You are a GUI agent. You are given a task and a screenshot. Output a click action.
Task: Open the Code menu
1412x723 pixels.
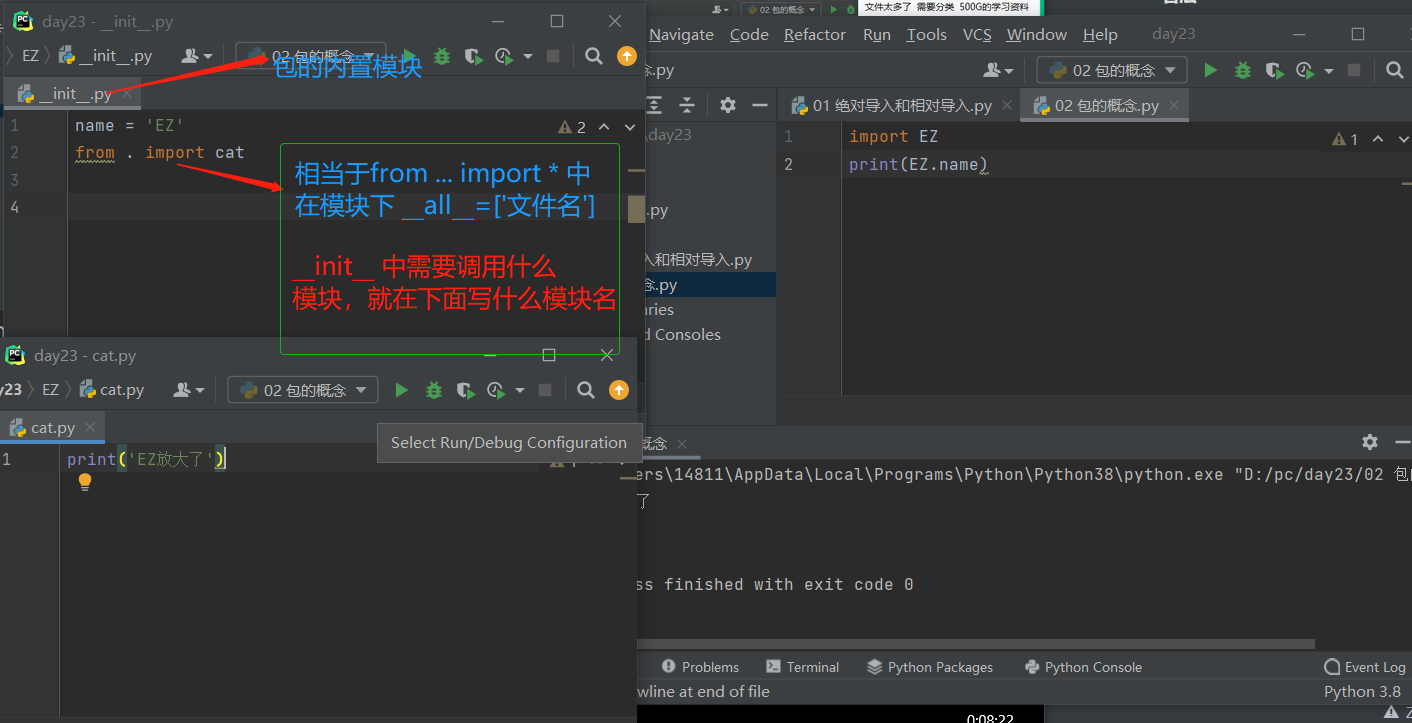(749, 34)
